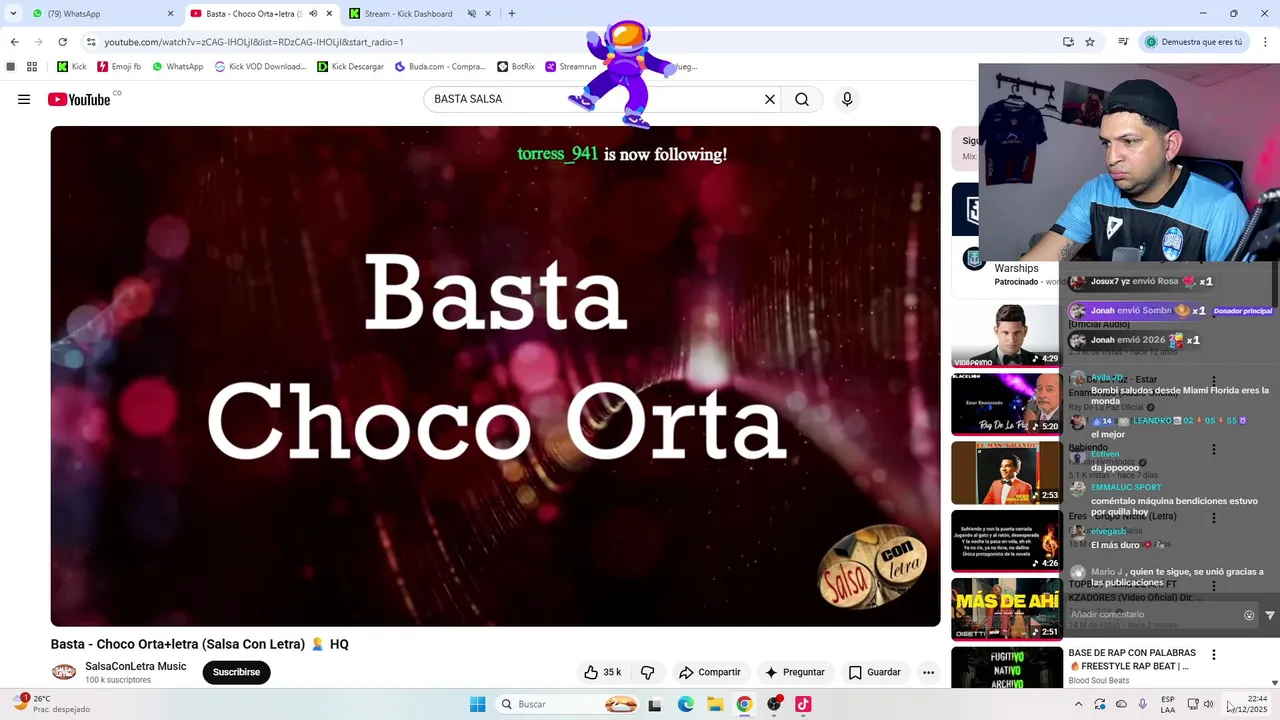Open the WhatsApp bookmark in bookmarks bar
This screenshot has height=720, width=1280.
[177, 67]
